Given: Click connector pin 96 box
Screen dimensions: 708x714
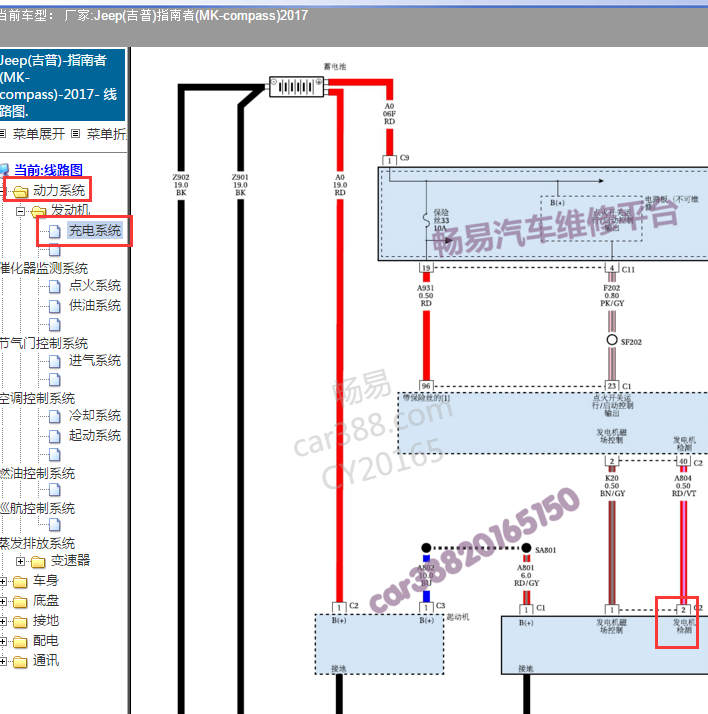Looking at the screenshot, I should pyautogui.click(x=426, y=386).
